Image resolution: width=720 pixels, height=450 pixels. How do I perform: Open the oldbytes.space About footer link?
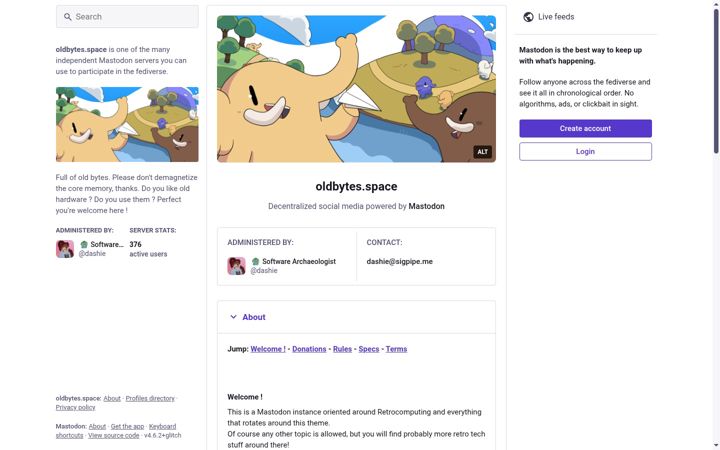[112, 399]
